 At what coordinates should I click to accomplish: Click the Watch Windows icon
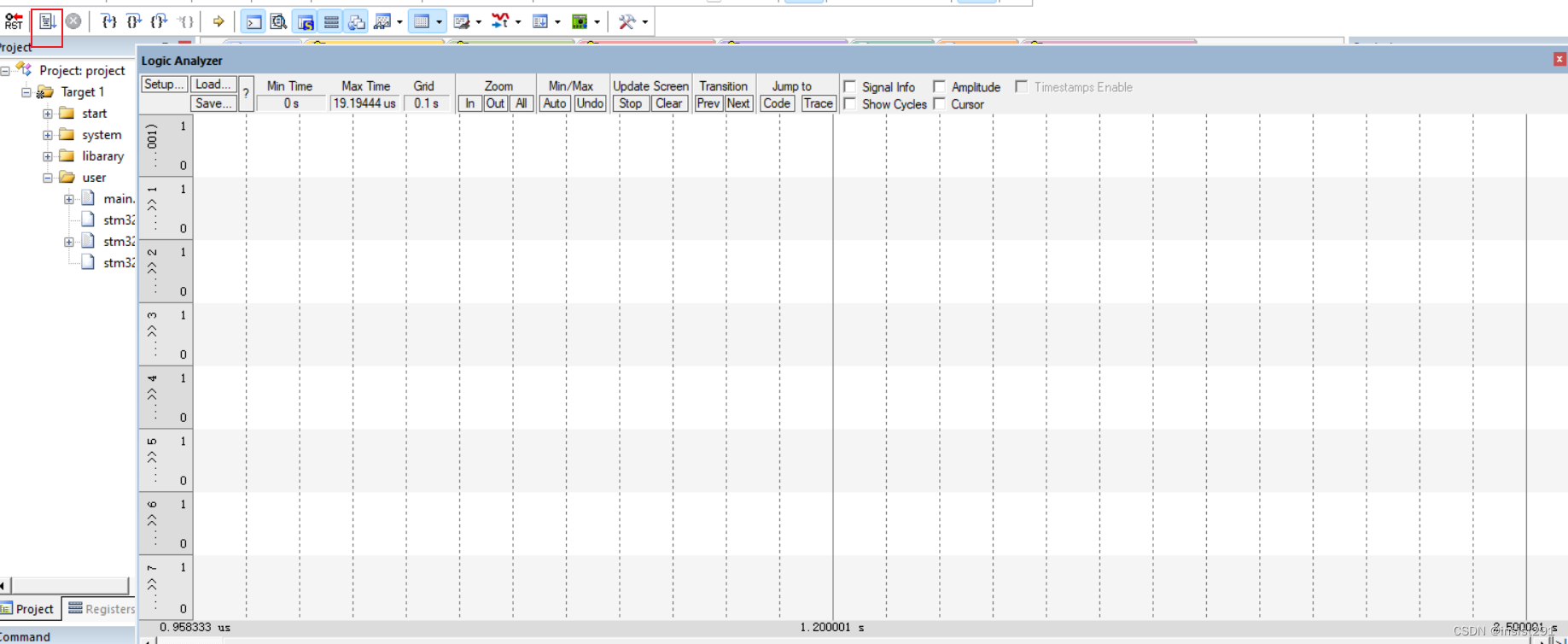click(x=382, y=21)
